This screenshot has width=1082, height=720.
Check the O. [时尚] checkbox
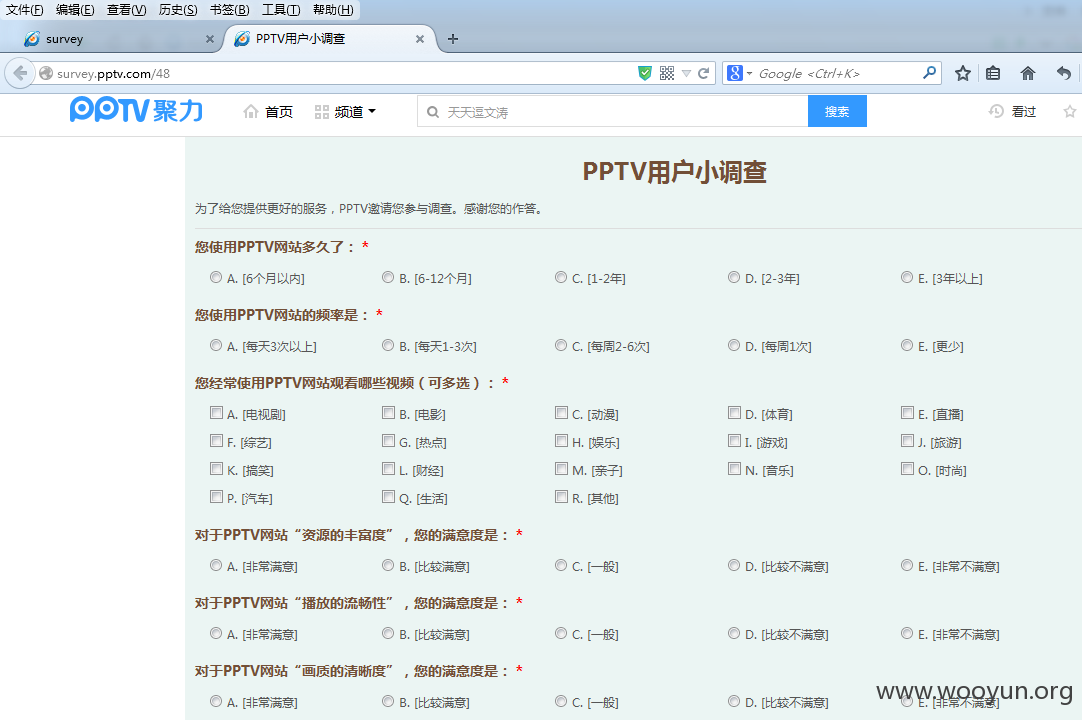[907, 469]
